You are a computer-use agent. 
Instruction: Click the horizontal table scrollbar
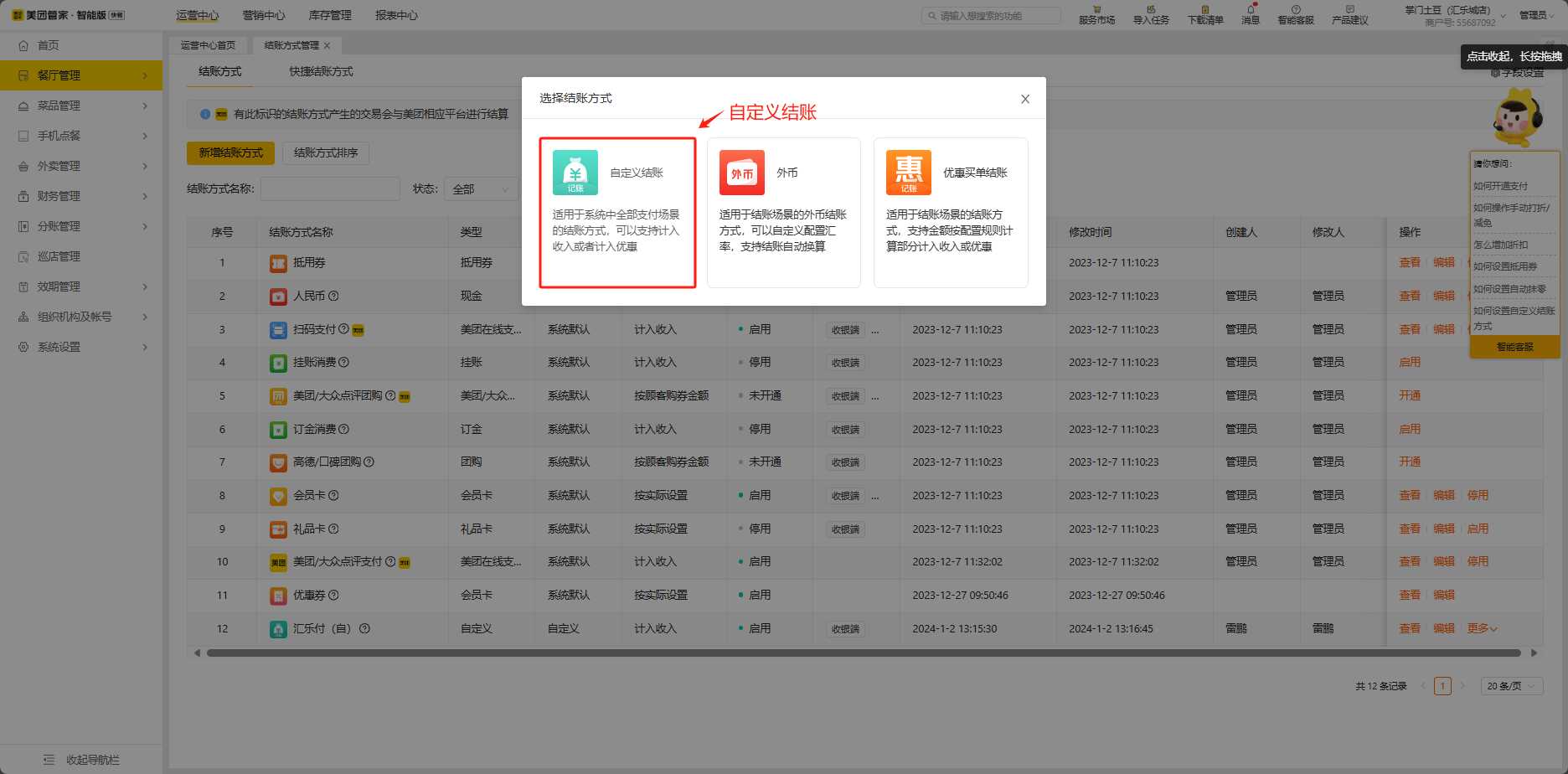864,653
